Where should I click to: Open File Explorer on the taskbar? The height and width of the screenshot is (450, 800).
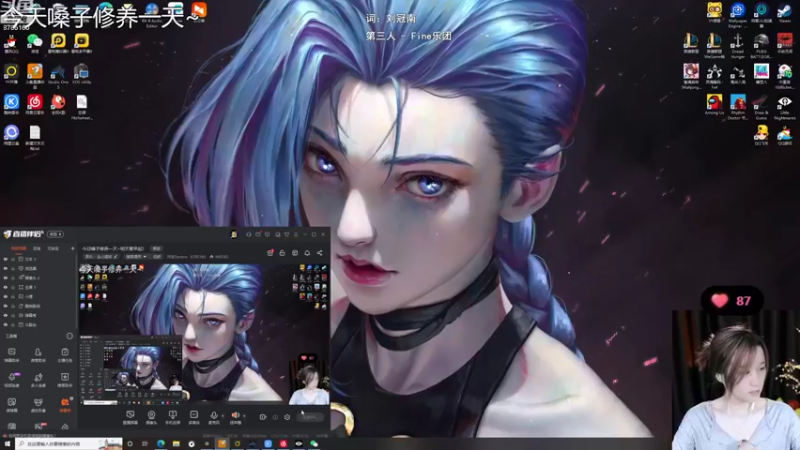(x=176, y=444)
